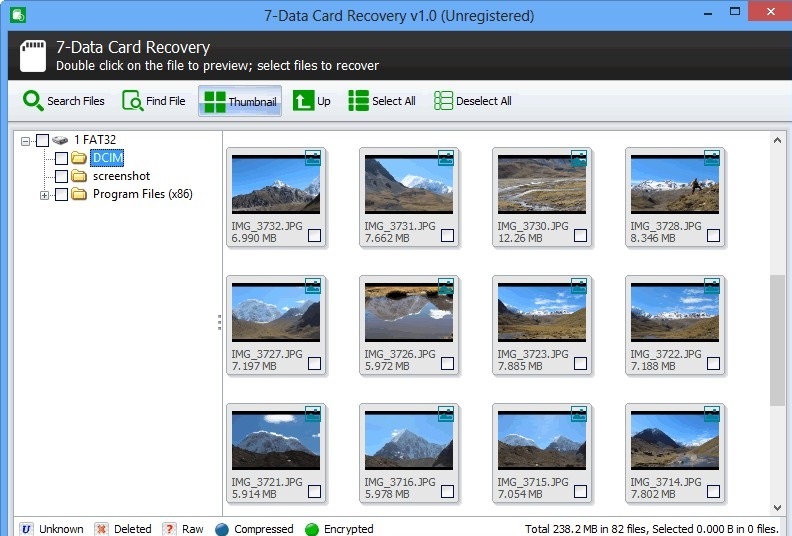This screenshot has width=792, height=536.
Task: Click image-type badge on IMG_3732.JPG
Action: tap(313, 158)
